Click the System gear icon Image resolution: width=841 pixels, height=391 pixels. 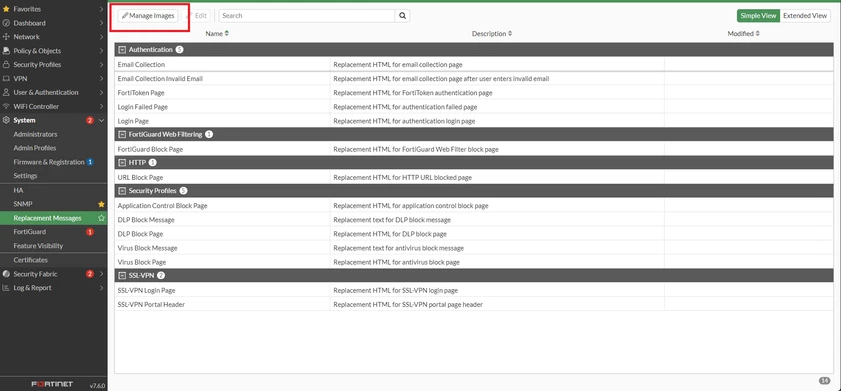(6, 121)
